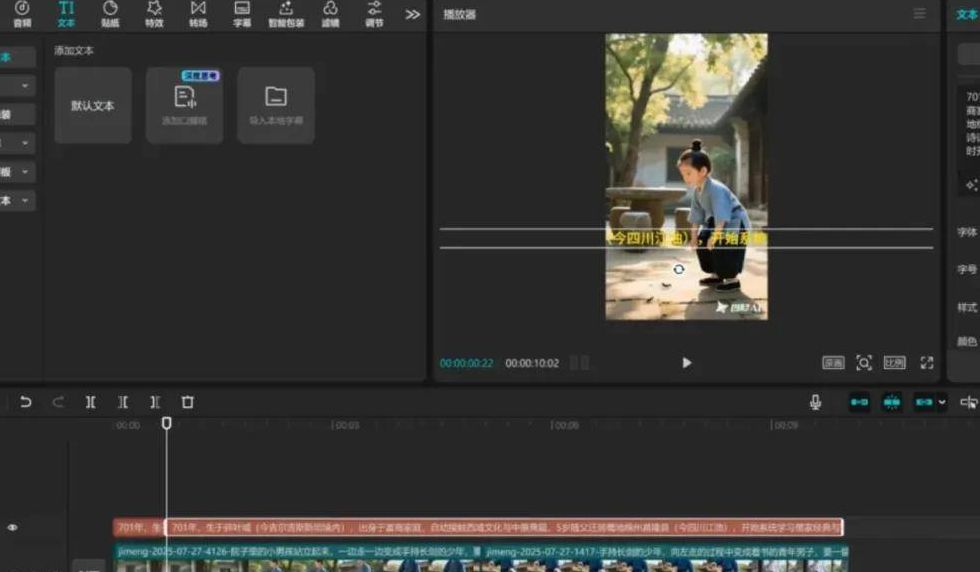The width and height of the screenshot is (980, 572).
Task: Play the video in the preview player
Action: [x=686, y=363]
